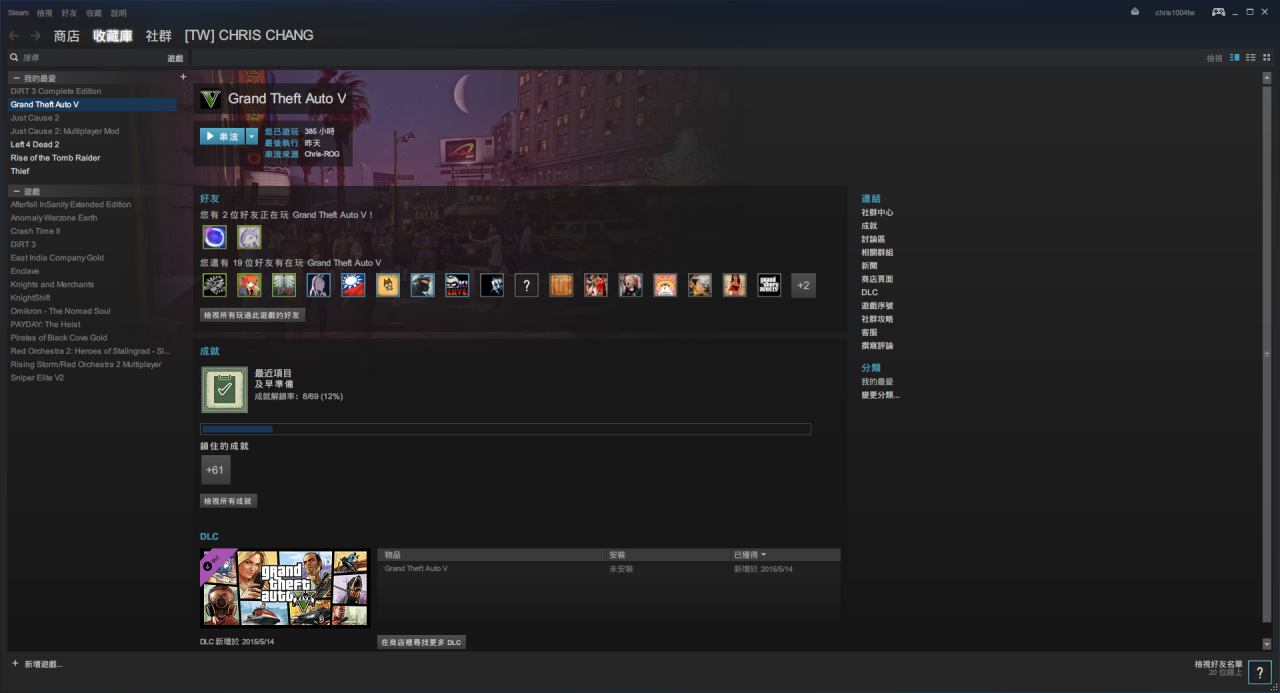The width and height of the screenshot is (1280, 693).
Task: Click the GTA V DLC cover thumbnail
Action: point(285,588)
